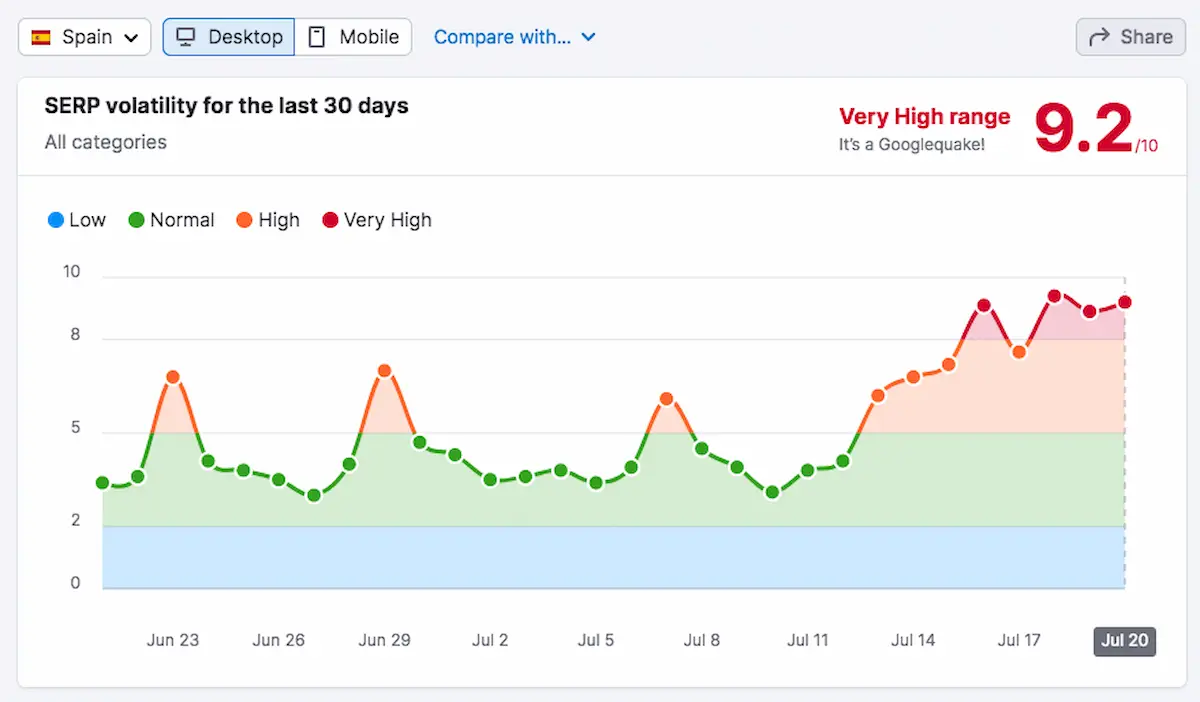
Task: Click the Spain flag icon
Action: pos(41,37)
